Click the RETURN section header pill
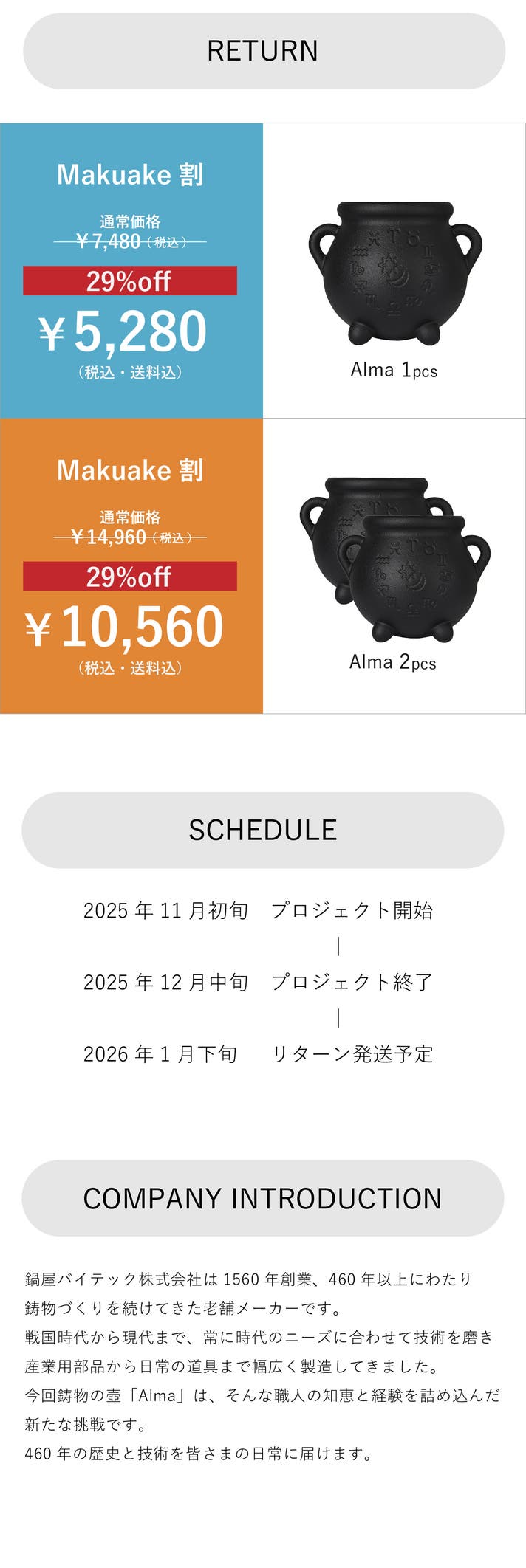The image size is (526, 1568). click(263, 51)
